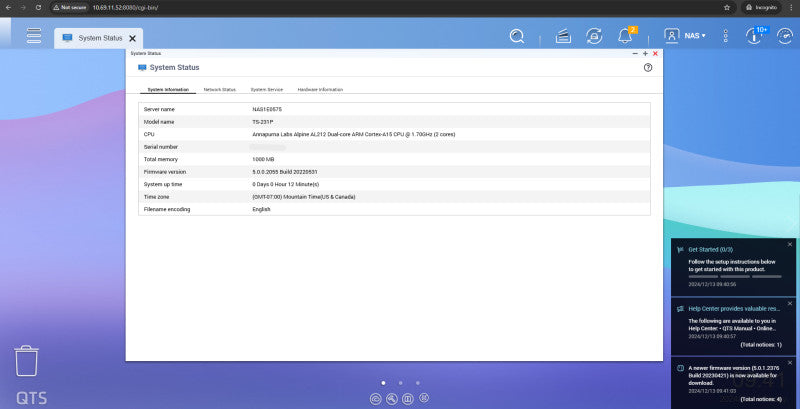Image resolution: width=800 pixels, height=409 pixels.
Task: Select the Mountain Time zone value
Action: pyautogui.click(x=304, y=197)
